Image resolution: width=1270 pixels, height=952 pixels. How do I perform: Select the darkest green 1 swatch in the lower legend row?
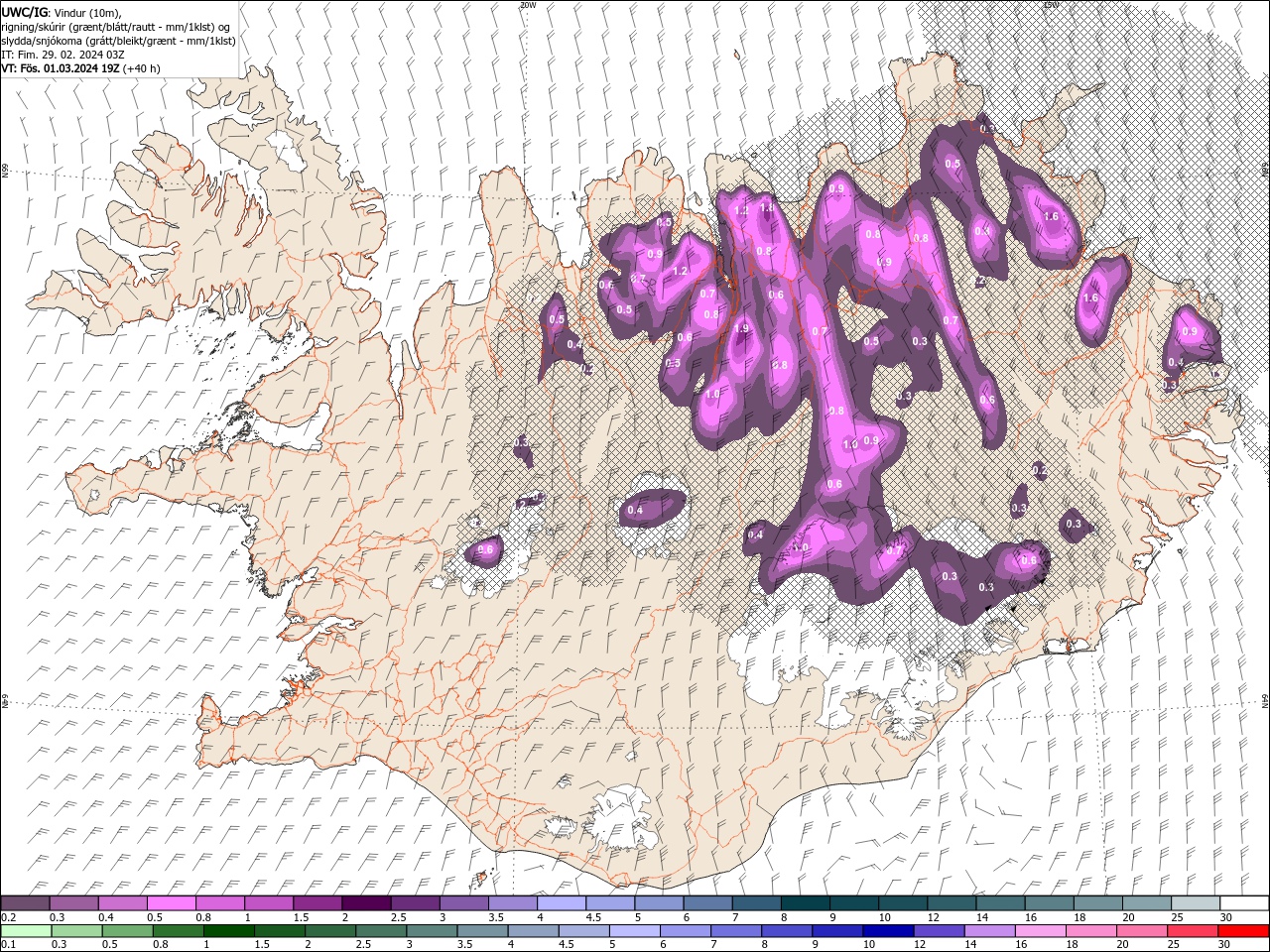point(228,930)
